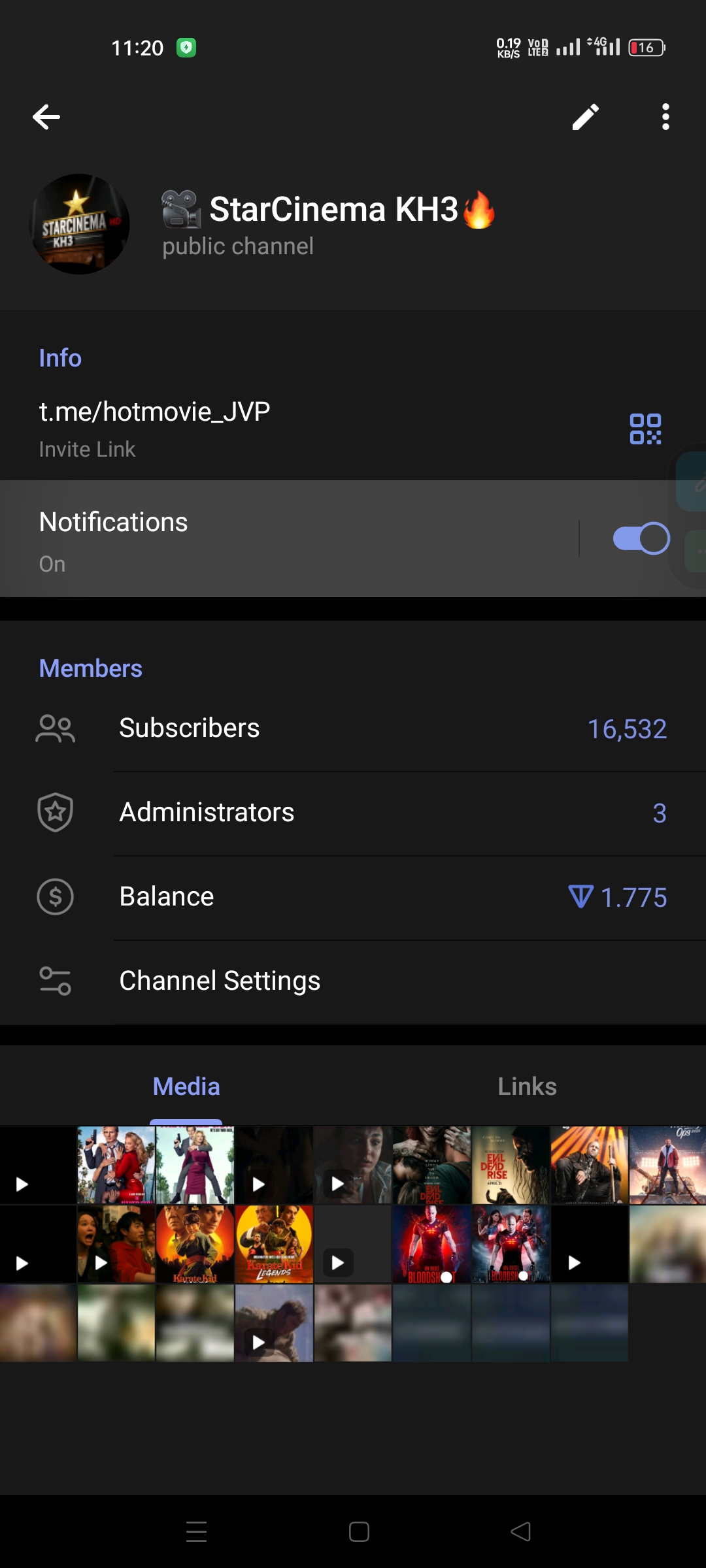Open the edit channel pencil icon

(585, 118)
